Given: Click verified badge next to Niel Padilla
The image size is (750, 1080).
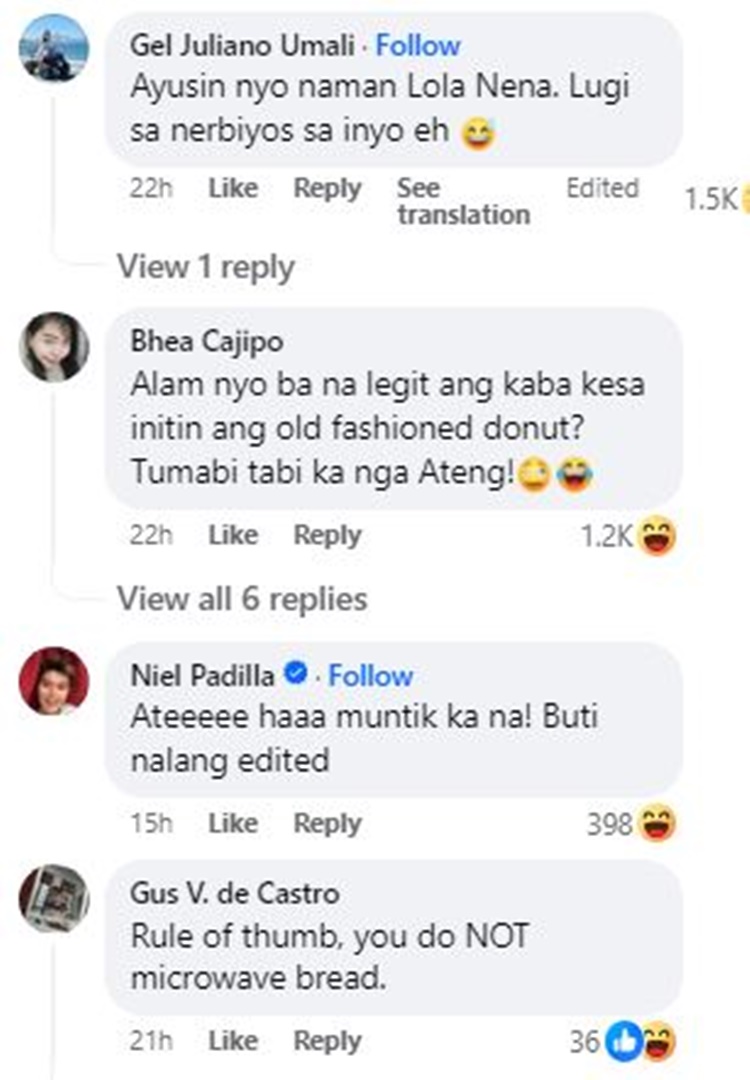Looking at the screenshot, I should (x=295, y=676).
